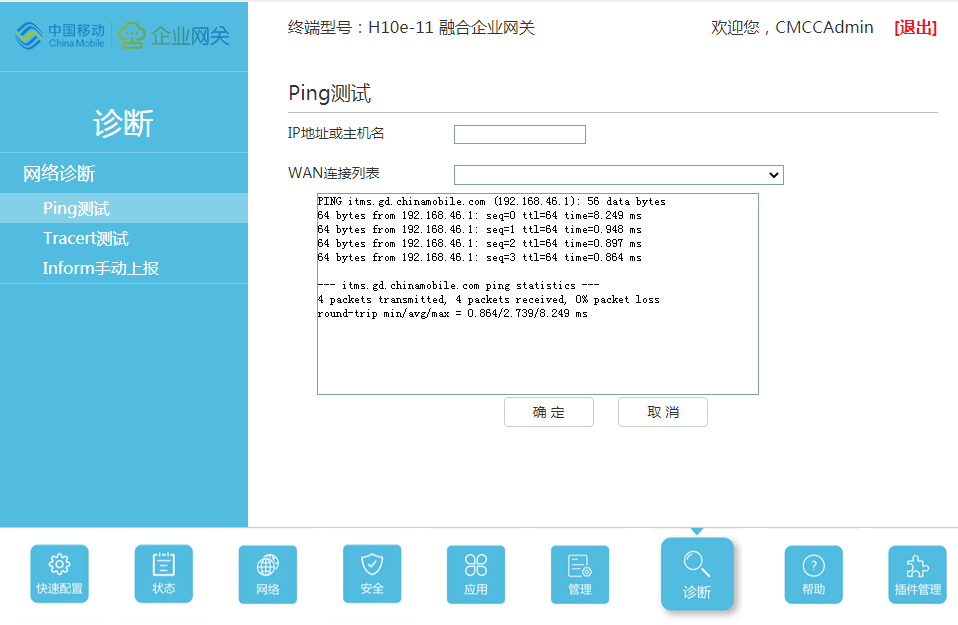Open Inform手动上报 page

[x=100, y=268]
